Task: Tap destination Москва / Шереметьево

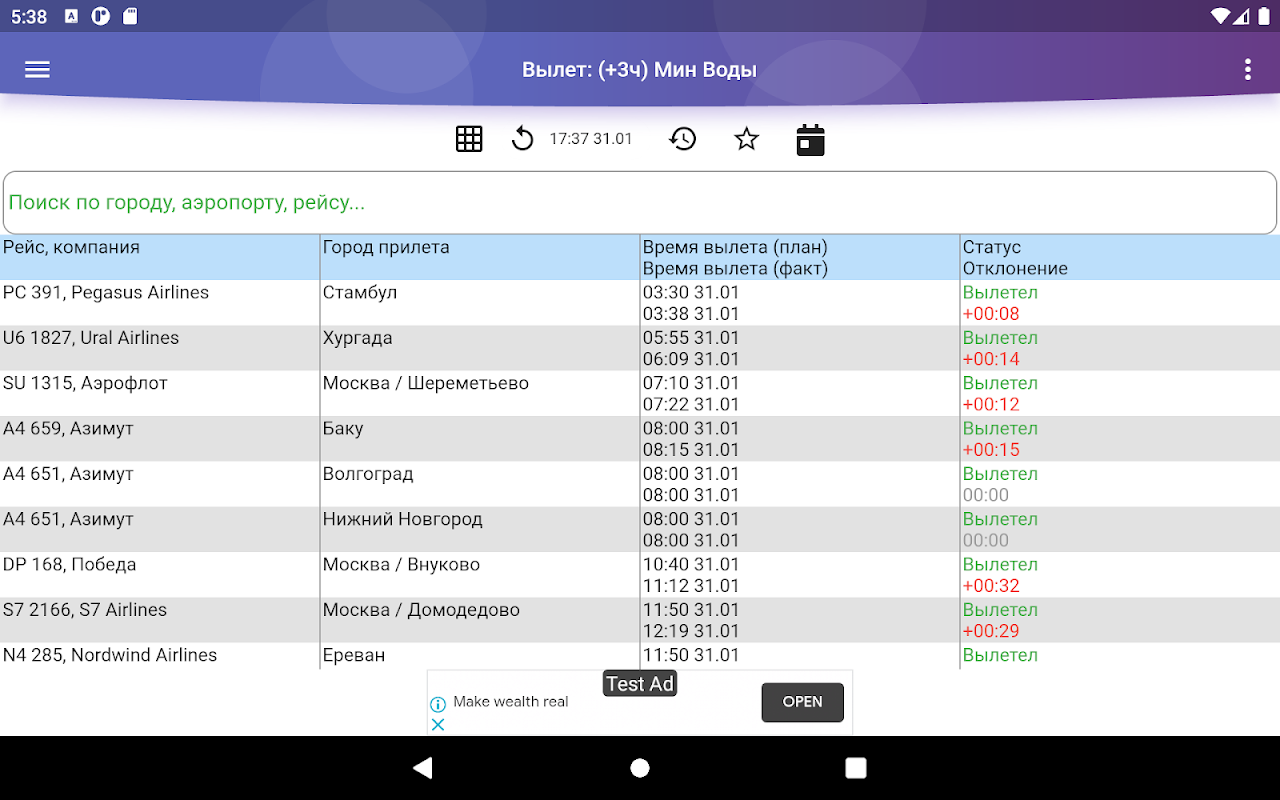Action: pyautogui.click(x=426, y=383)
